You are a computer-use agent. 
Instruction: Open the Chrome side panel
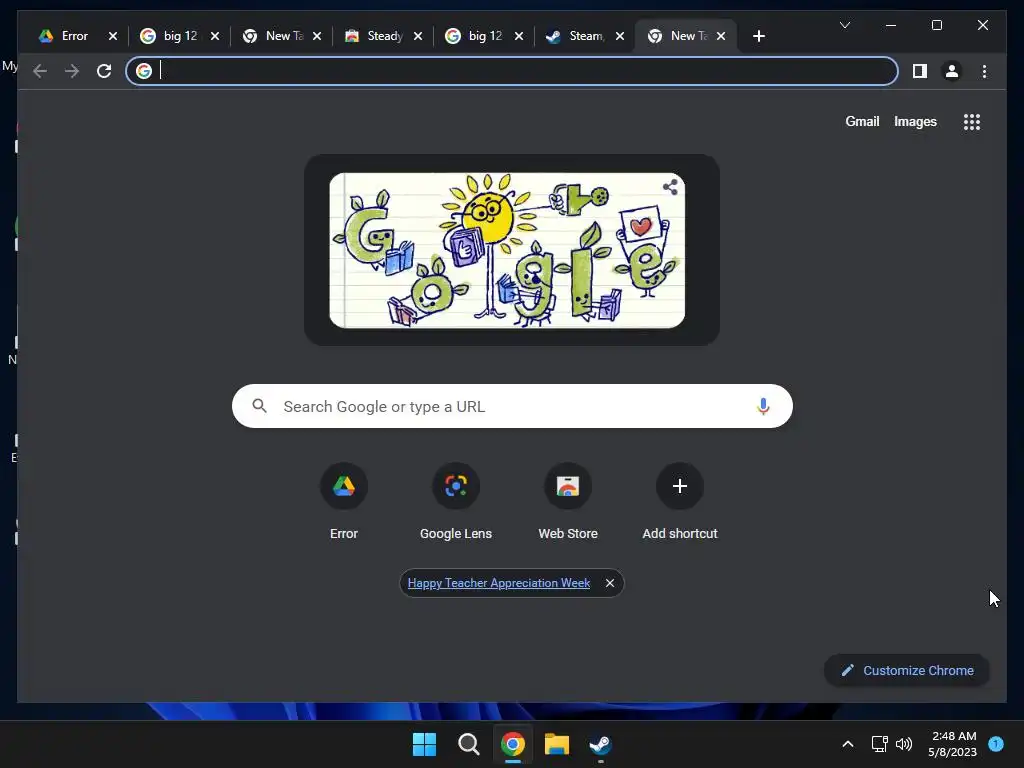pos(920,71)
